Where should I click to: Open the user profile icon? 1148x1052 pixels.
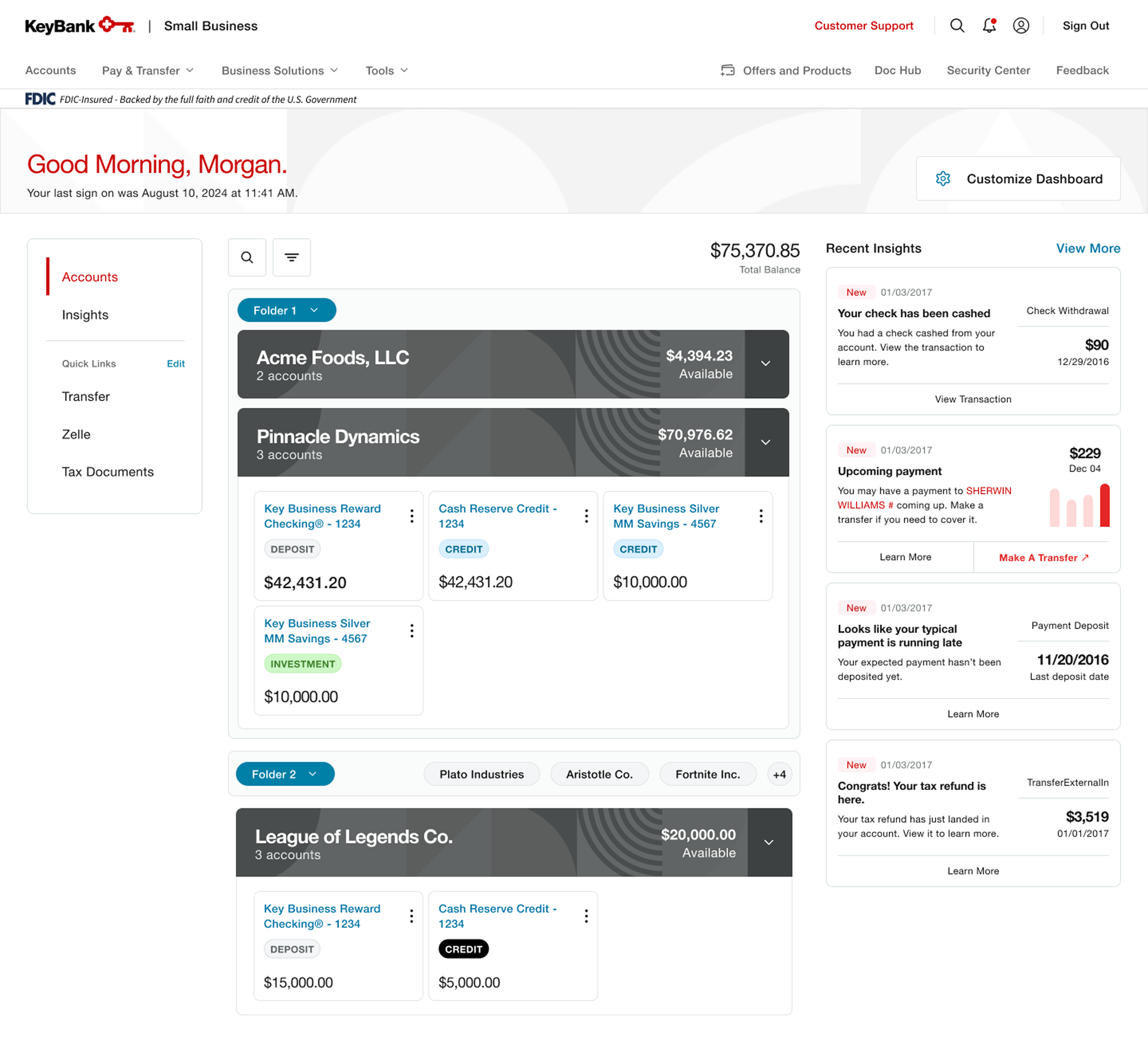(1021, 26)
